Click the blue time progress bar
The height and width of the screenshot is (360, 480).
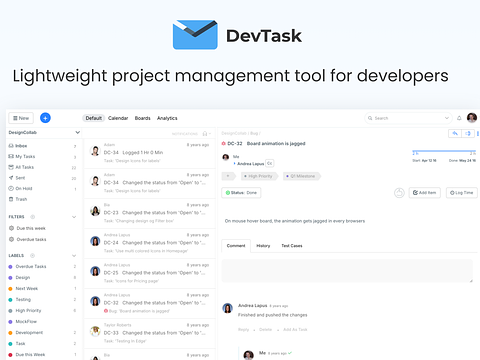(444, 151)
